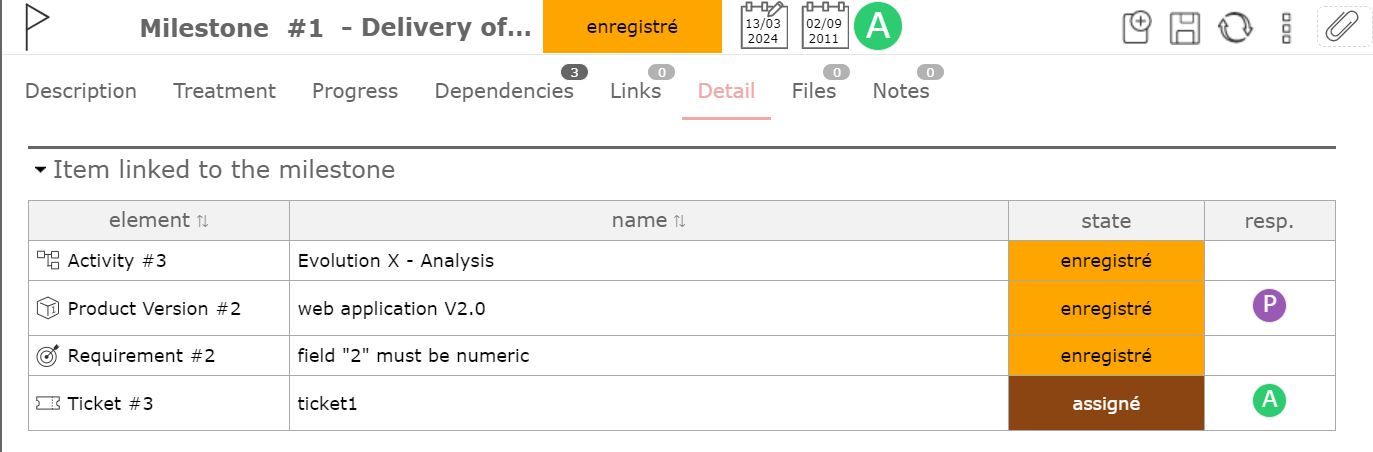Save the milestone with floppy disk icon
This screenshot has height=452, width=1373.
(1185, 27)
